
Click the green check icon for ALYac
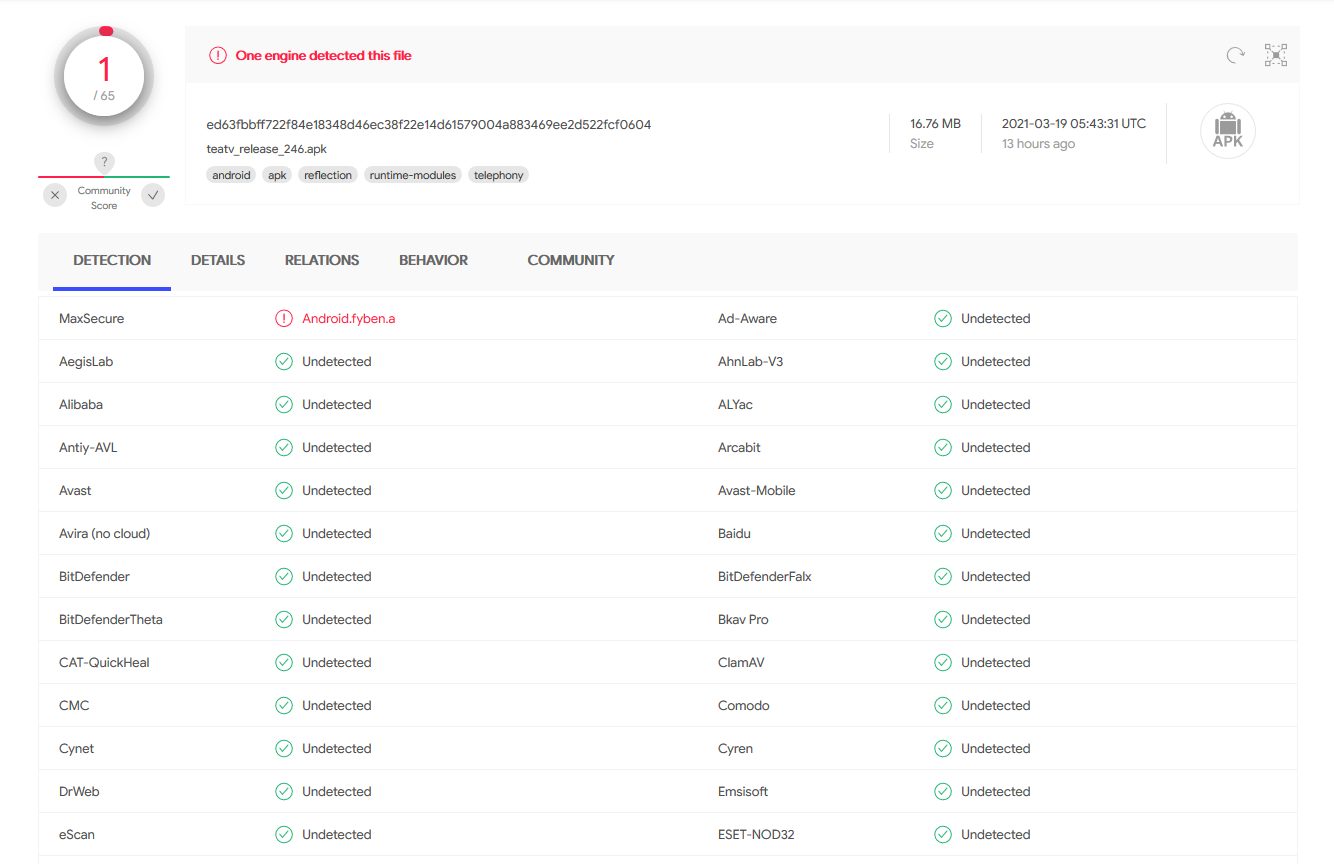[x=943, y=405]
